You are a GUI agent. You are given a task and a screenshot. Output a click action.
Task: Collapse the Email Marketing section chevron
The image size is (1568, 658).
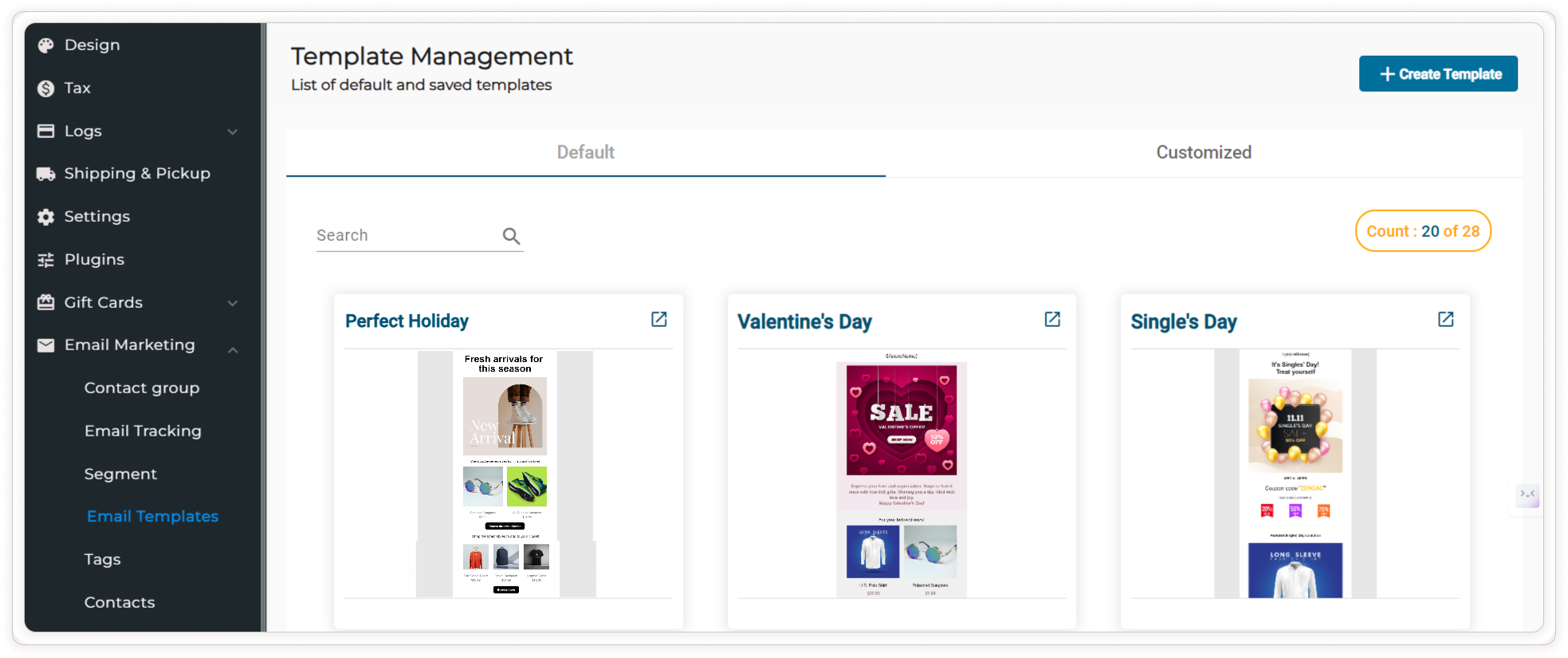point(233,349)
